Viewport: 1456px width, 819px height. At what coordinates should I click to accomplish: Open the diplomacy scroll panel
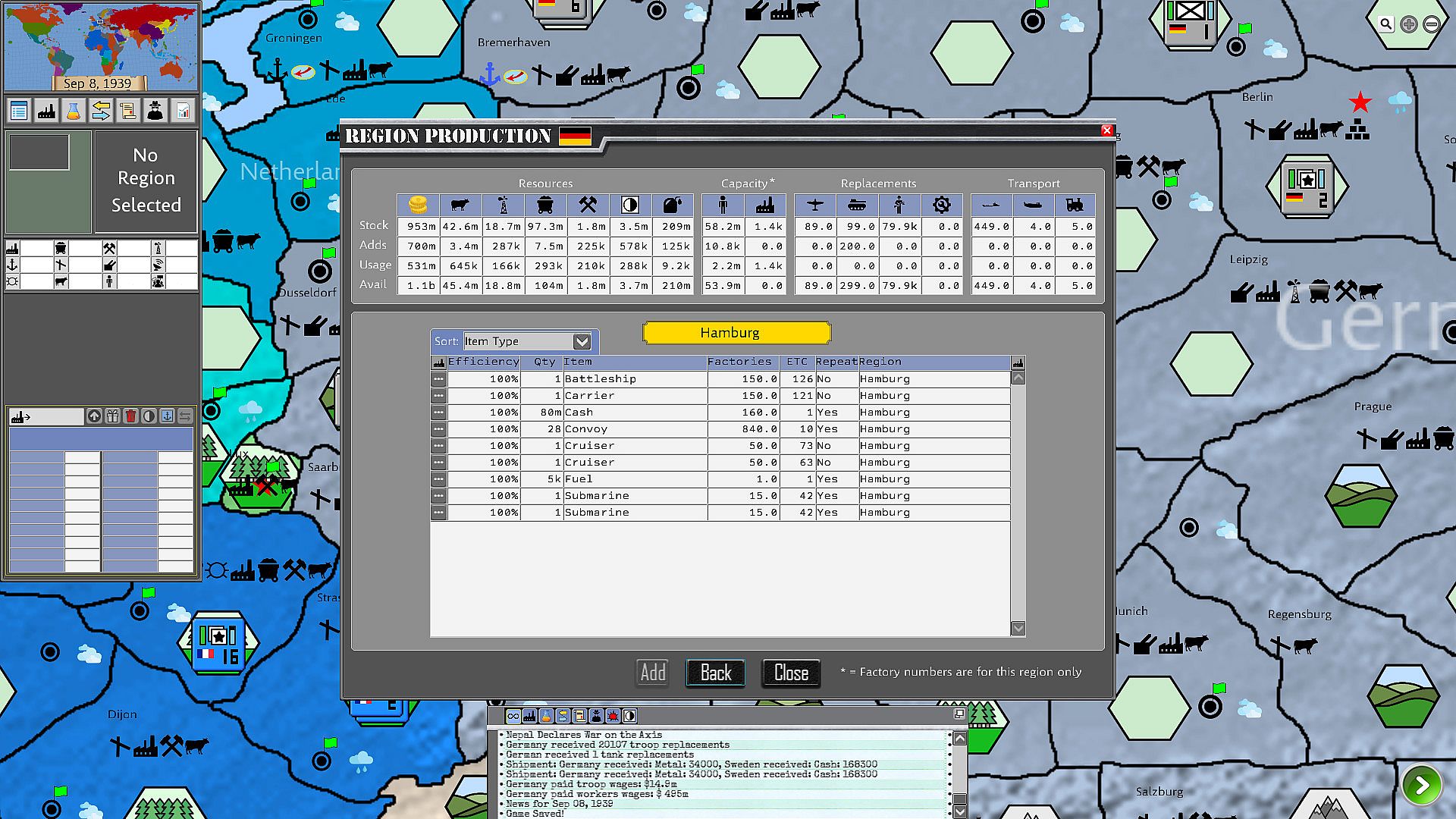pyautogui.click(x=128, y=111)
